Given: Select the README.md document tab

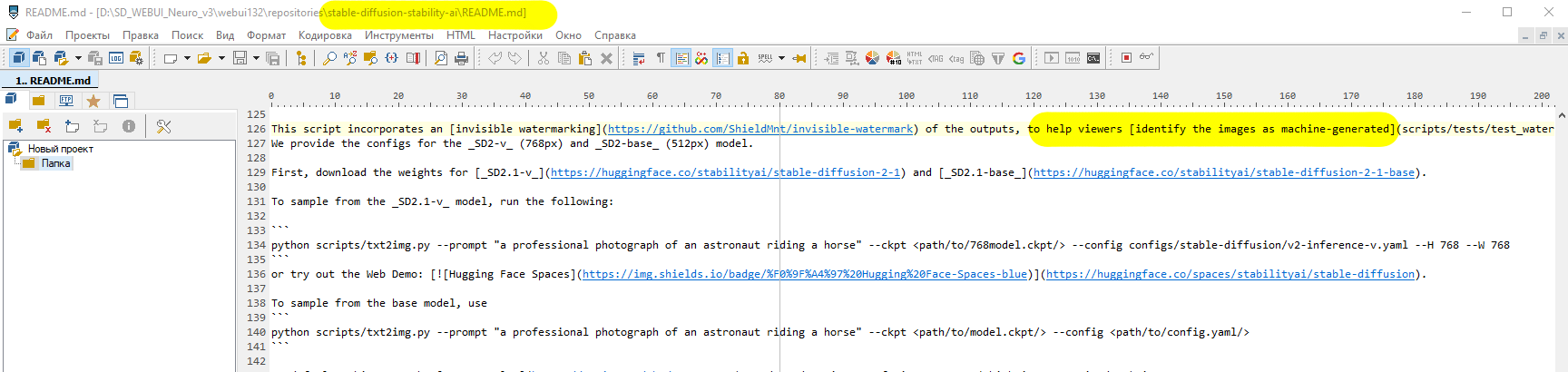Looking at the screenshot, I should coord(52,81).
